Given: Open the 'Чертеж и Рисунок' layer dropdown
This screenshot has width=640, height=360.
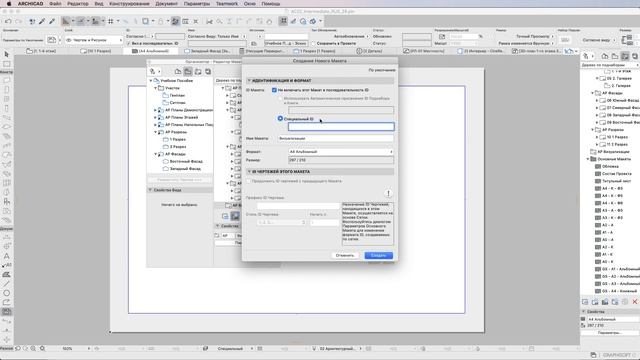Looking at the screenshot, I should tap(94, 40).
